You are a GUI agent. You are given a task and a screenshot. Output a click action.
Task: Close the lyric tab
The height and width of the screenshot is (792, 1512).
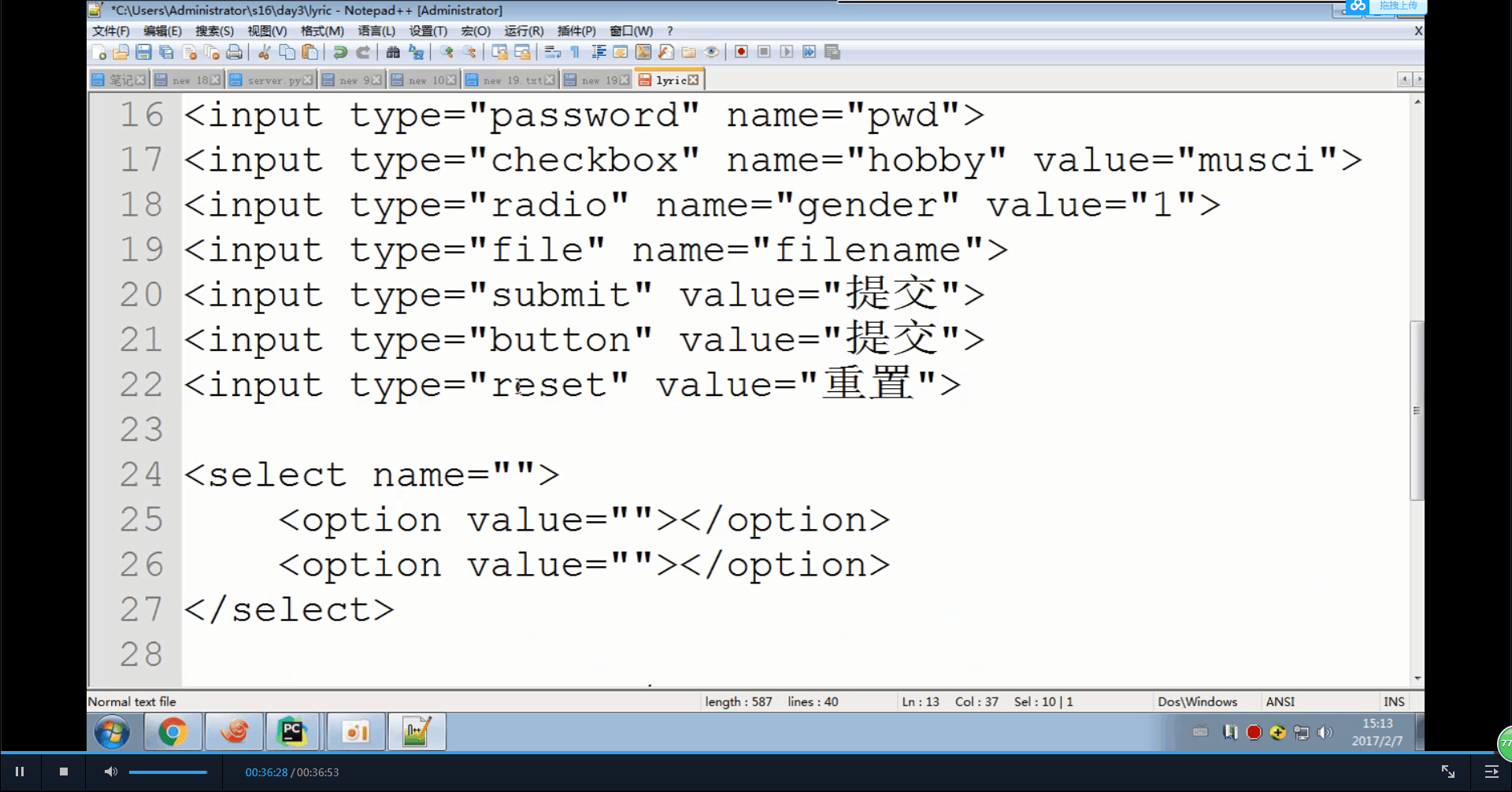pos(693,80)
